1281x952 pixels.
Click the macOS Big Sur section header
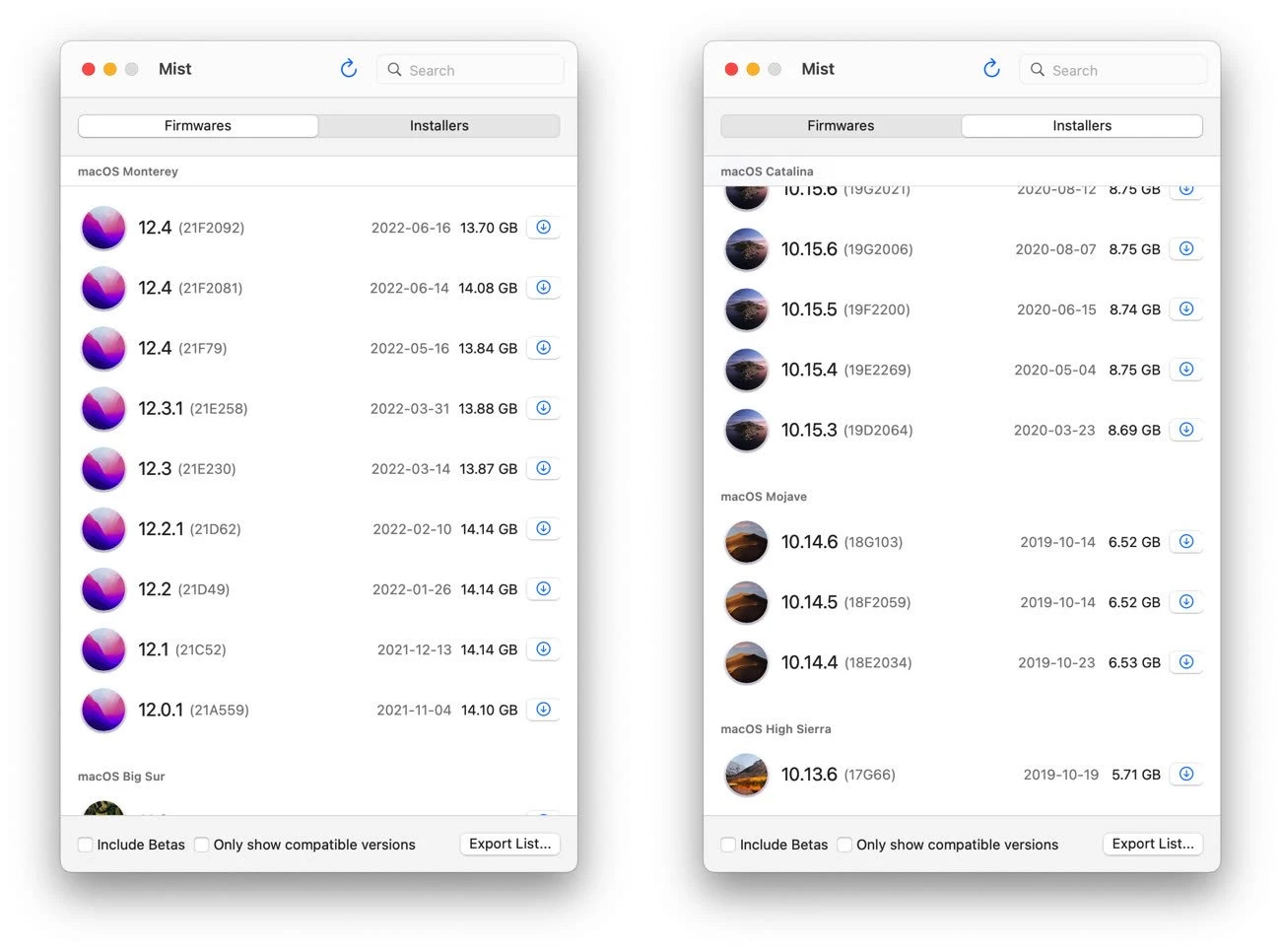[x=121, y=777]
